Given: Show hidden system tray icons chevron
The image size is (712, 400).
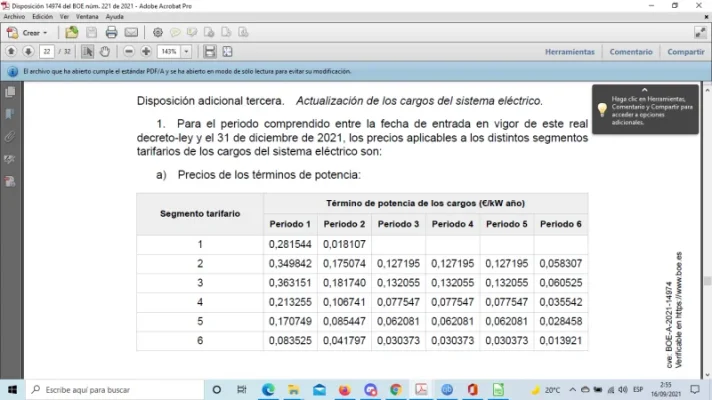Looking at the screenshot, I should coord(572,390).
